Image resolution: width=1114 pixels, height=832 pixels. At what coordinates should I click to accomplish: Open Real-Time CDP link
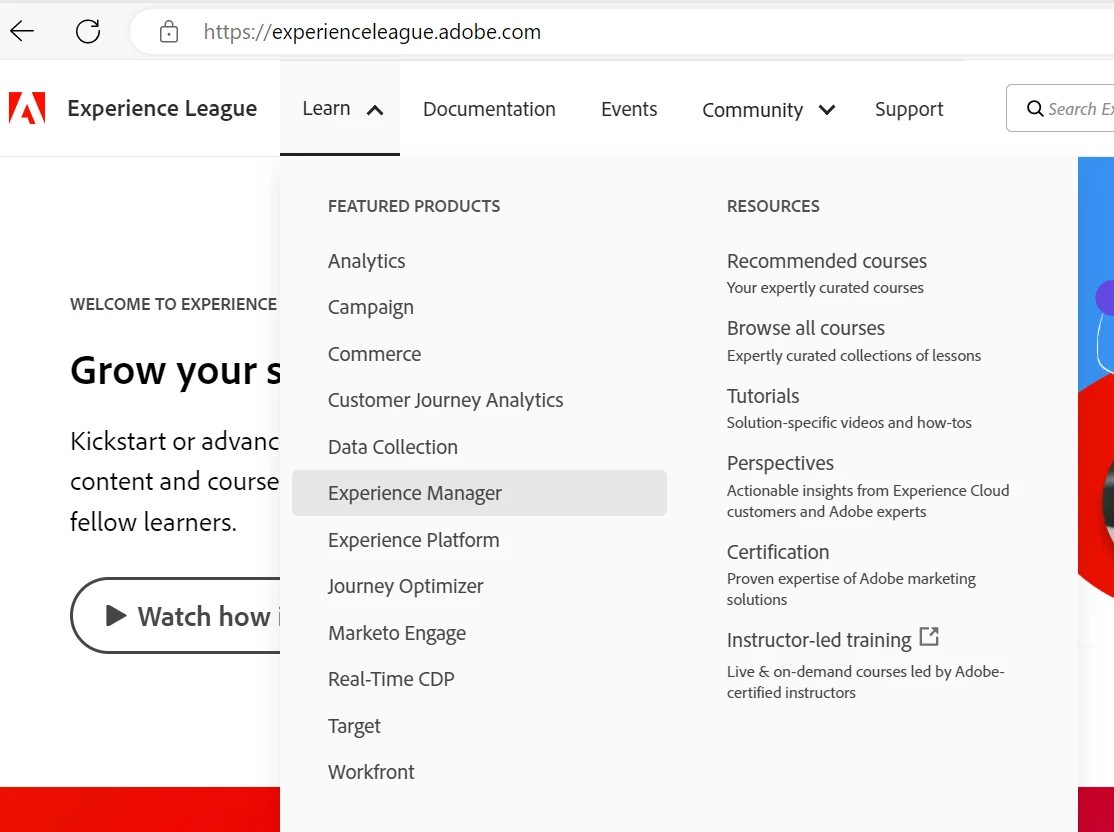391,679
